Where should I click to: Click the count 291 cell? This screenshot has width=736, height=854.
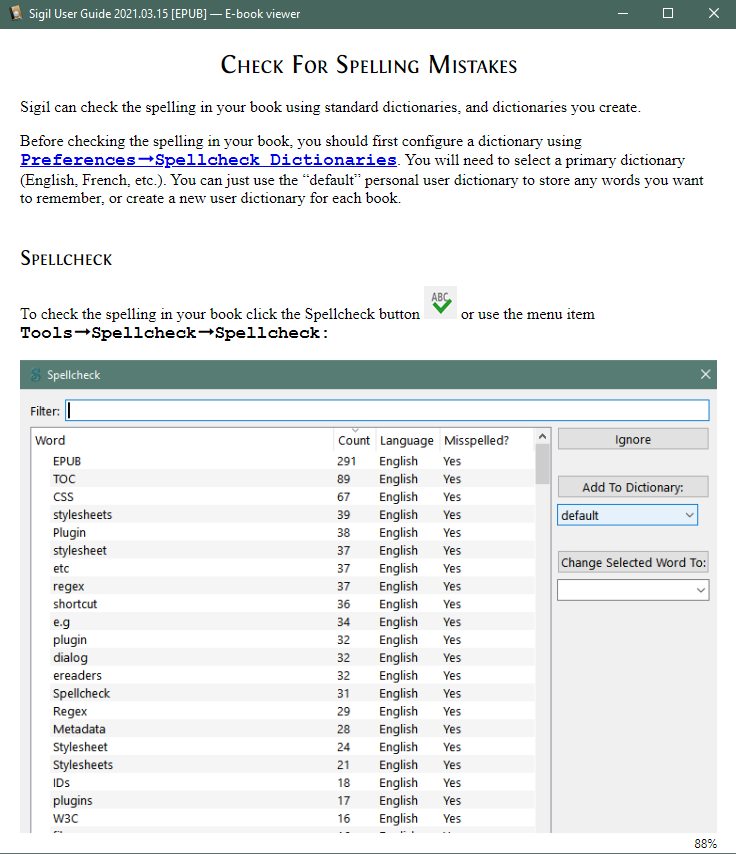pos(346,461)
